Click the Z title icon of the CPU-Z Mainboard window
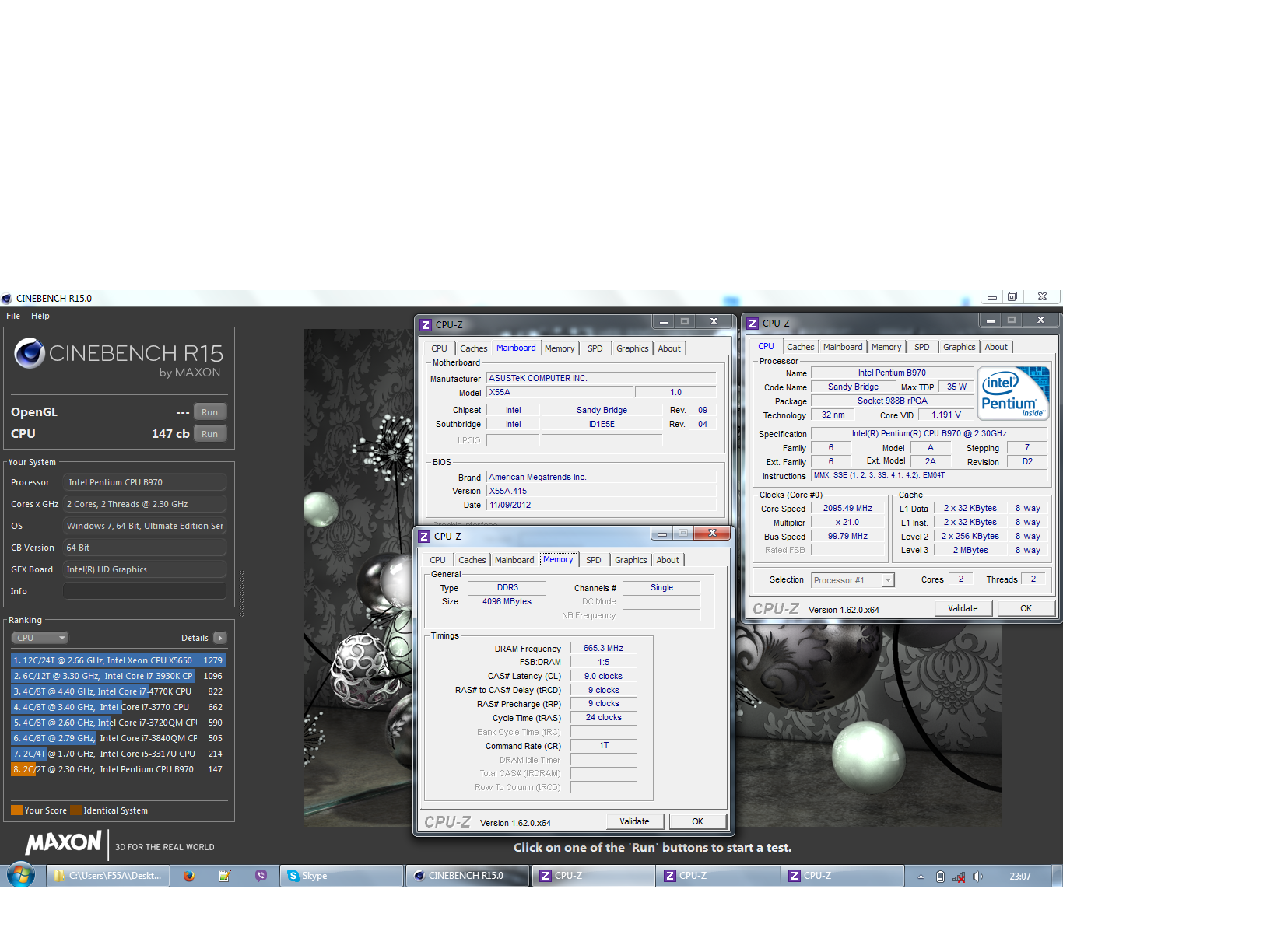The image size is (1270, 952). tap(426, 325)
